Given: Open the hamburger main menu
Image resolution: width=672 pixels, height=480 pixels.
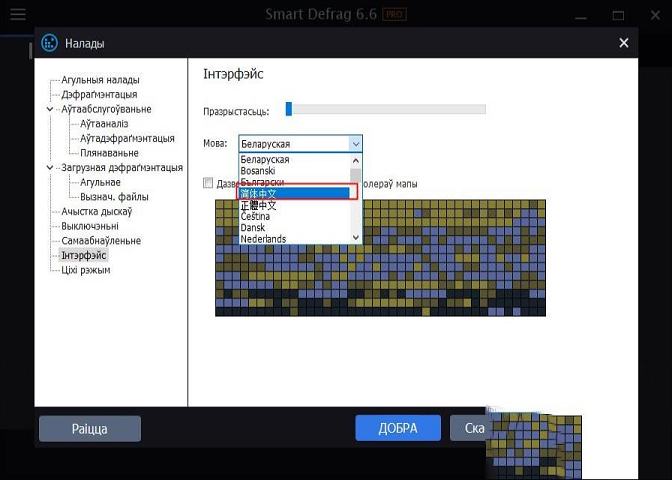Looking at the screenshot, I should 18,14.
